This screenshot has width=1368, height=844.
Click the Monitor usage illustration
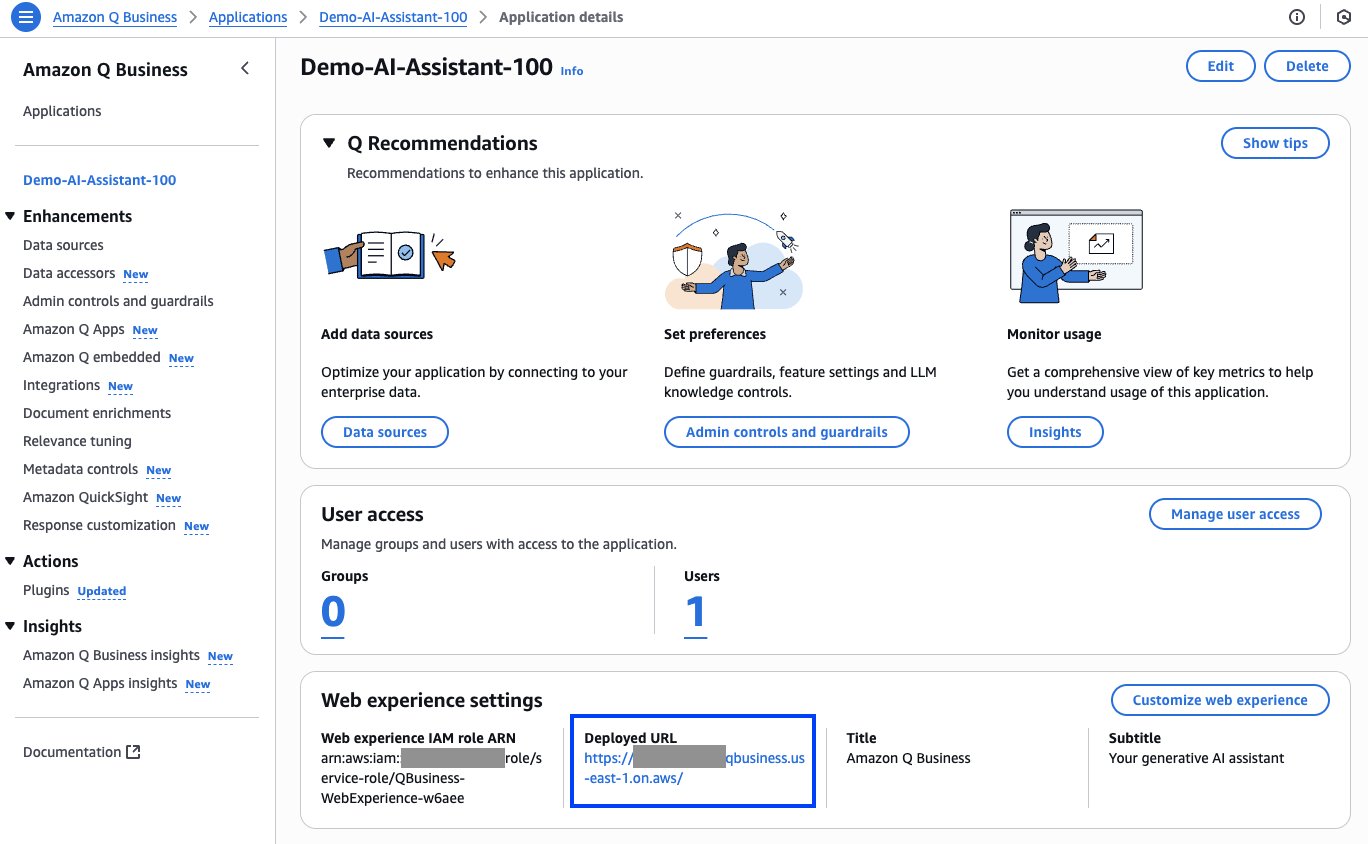[1076, 256]
